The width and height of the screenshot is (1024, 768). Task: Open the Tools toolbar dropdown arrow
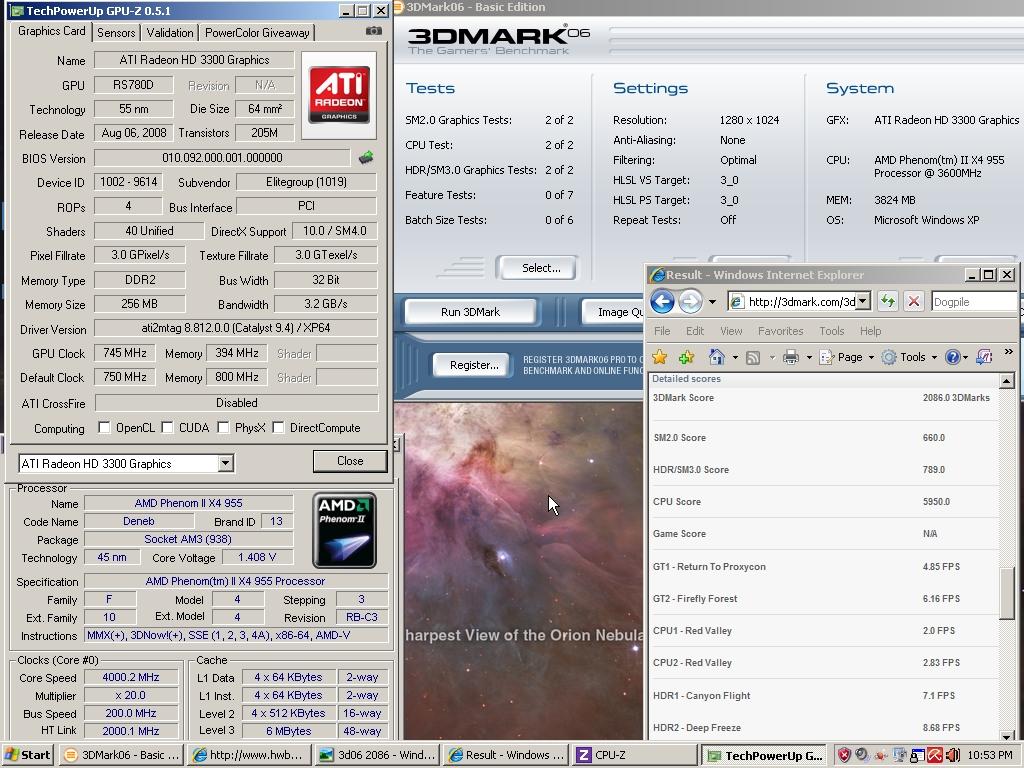(934, 357)
